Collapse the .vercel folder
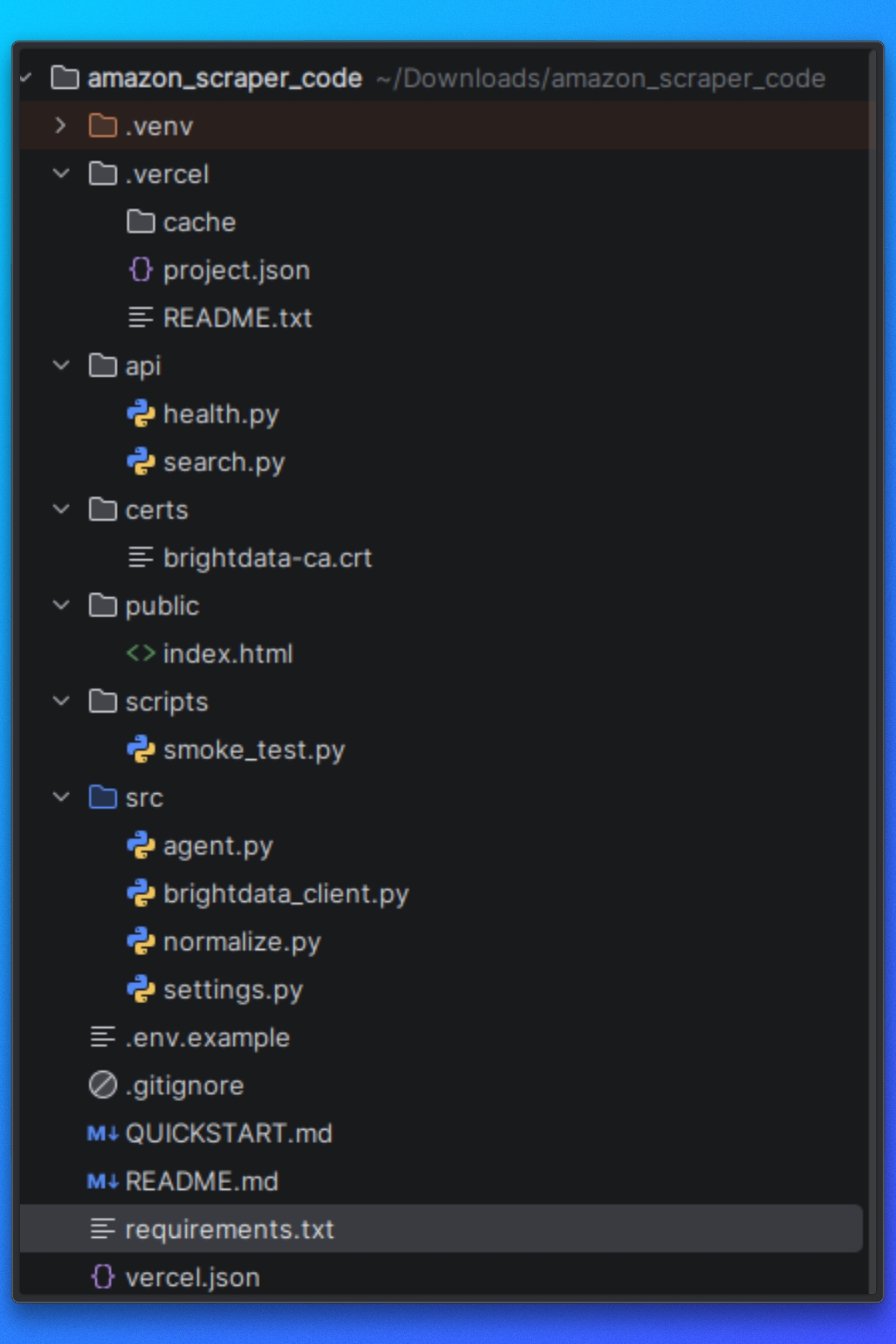Screen dimensions: 896x1344 (x=61, y=174)
